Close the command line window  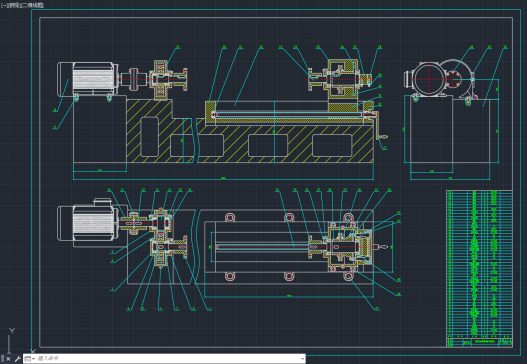click(x=8, y=359)
